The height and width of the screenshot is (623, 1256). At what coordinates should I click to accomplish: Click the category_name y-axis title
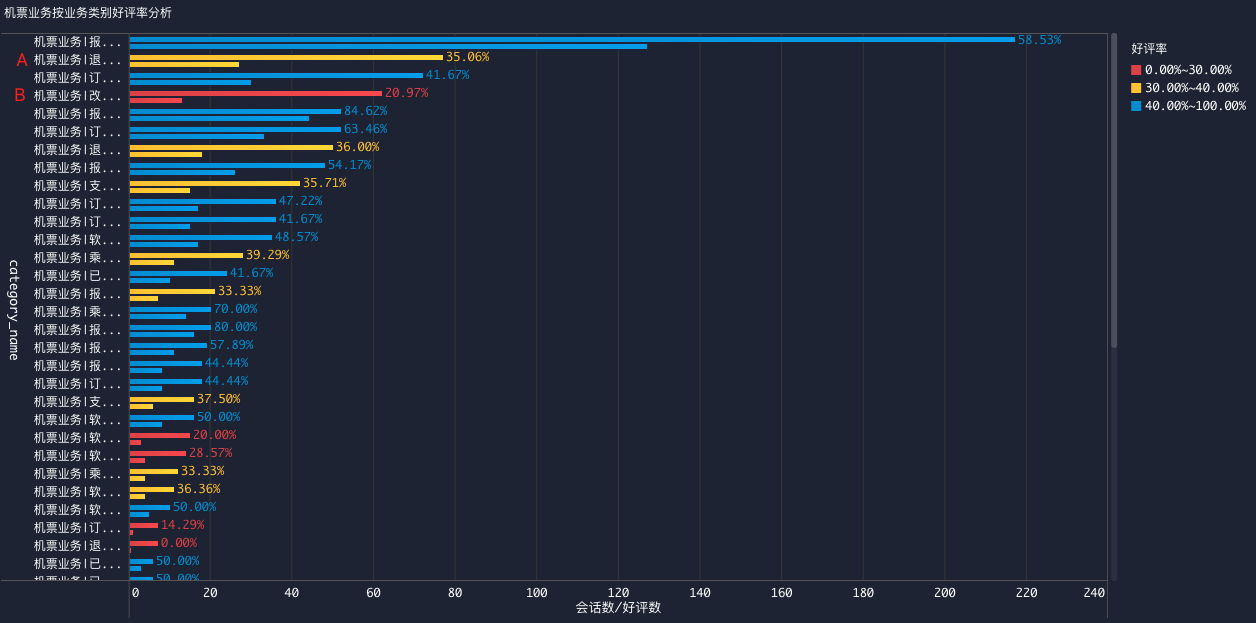point(14,310)
